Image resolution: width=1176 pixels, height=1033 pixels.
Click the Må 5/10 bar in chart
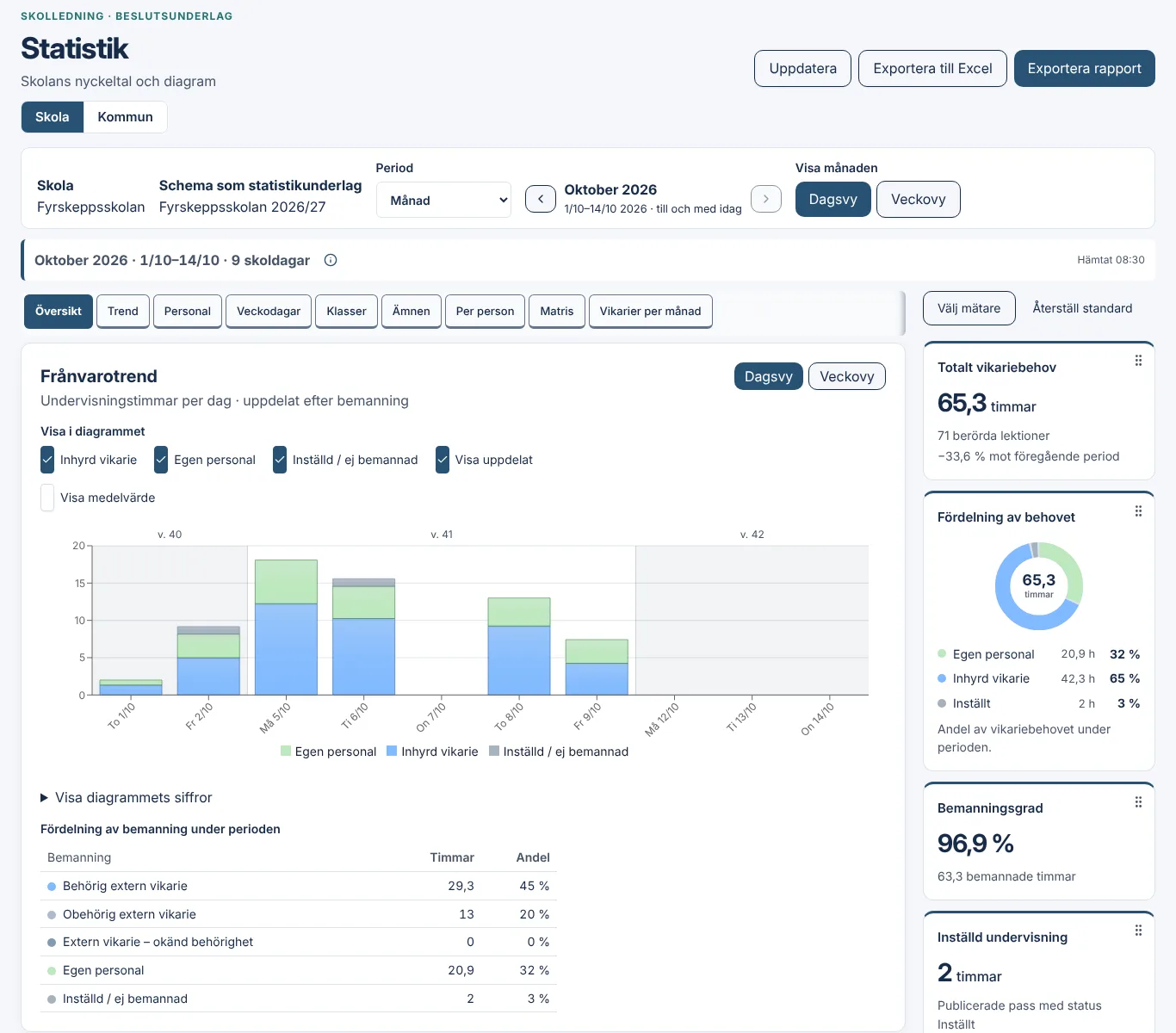click(286, 628)
